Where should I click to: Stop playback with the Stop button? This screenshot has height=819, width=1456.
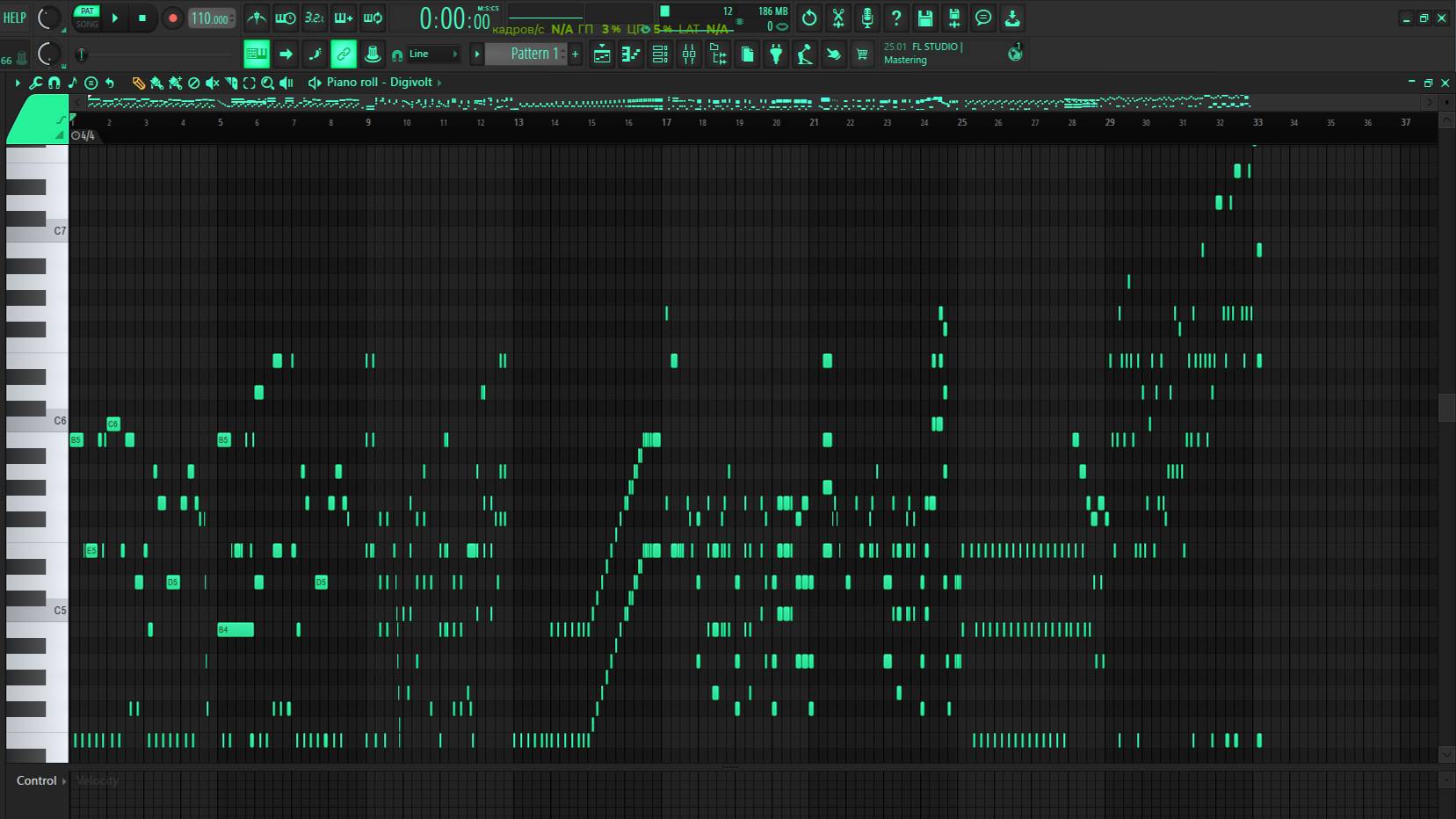142,18
